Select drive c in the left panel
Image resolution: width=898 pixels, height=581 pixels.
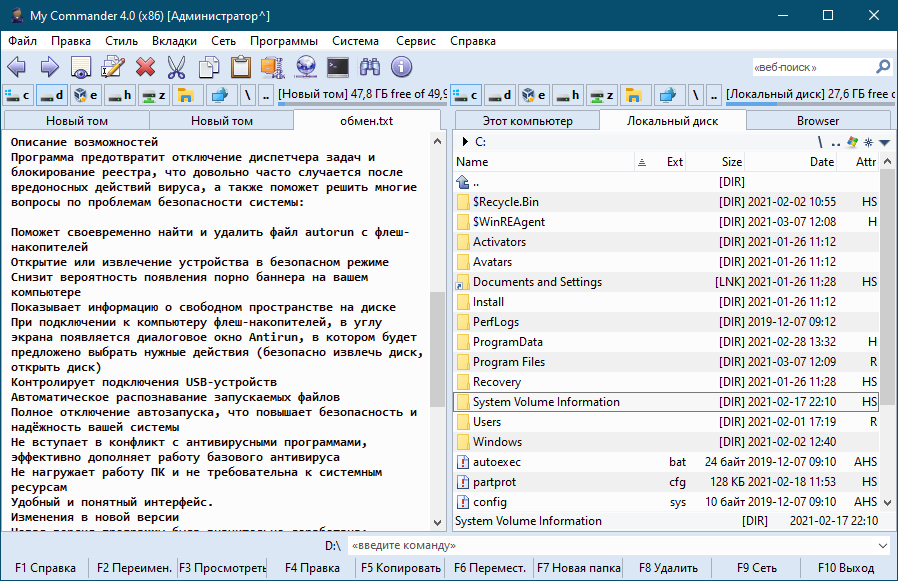(x=18, y=95)
